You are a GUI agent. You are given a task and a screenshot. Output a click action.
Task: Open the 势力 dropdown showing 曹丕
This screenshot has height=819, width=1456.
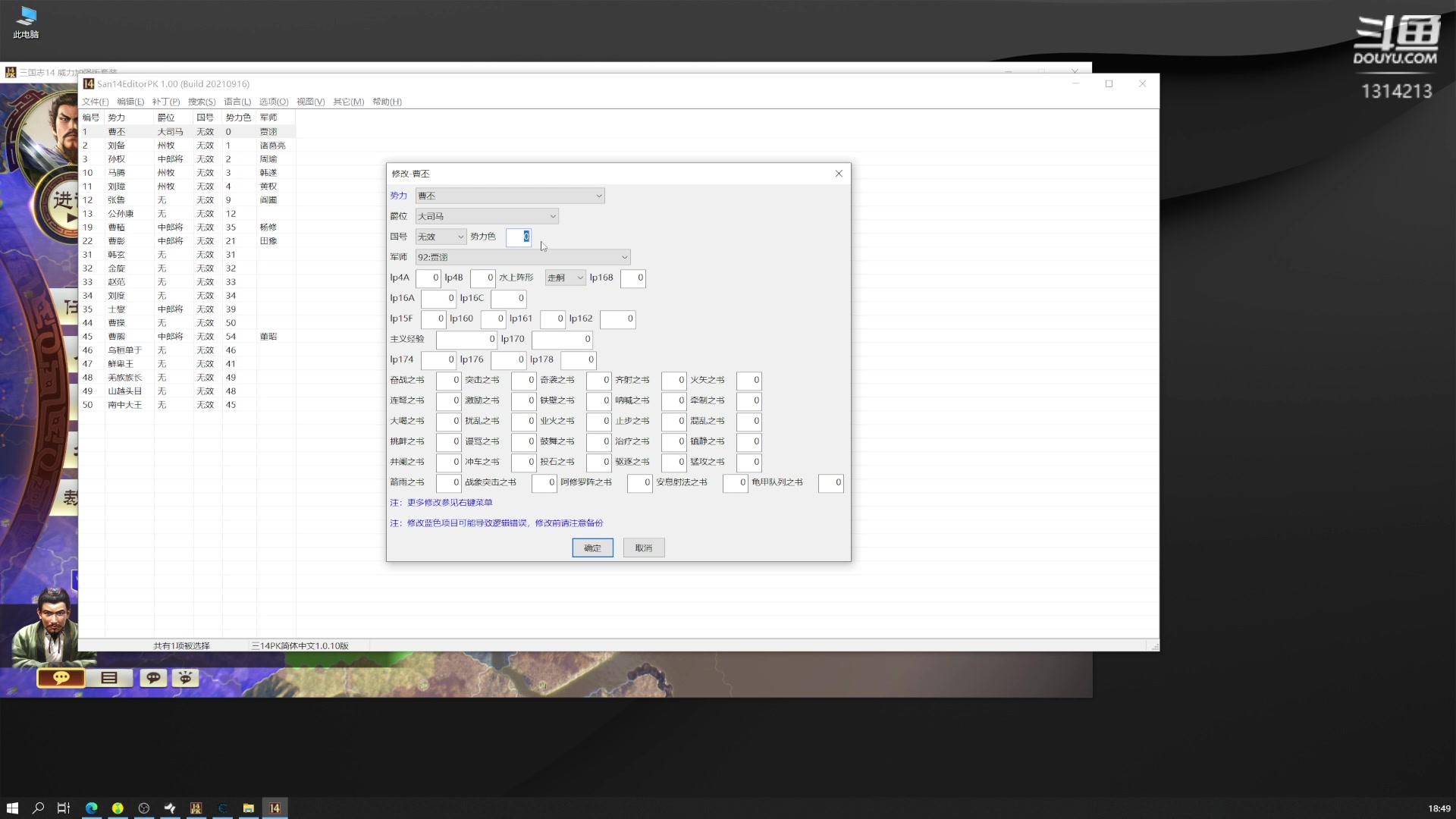tap(510, 196)
